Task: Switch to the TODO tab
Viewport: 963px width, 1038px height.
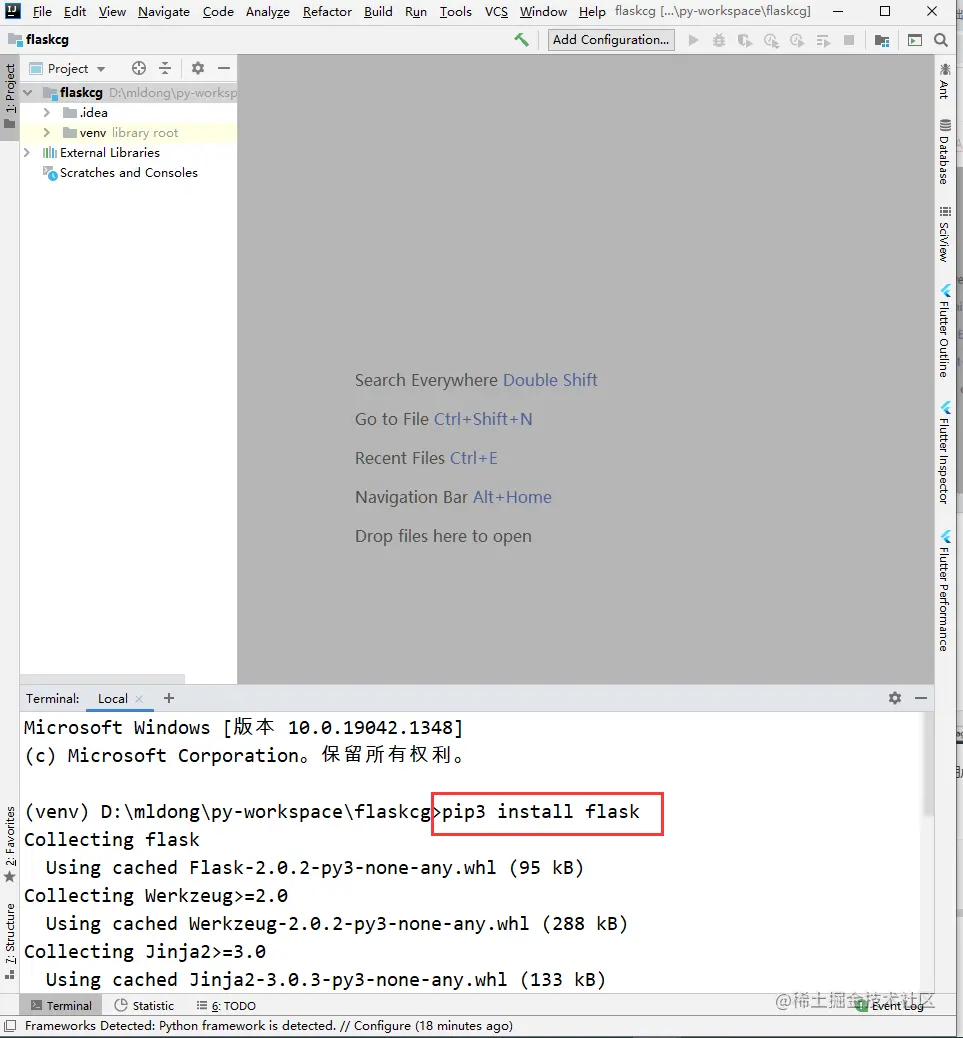Action: pyautogui.click(x=233, y=1005)
